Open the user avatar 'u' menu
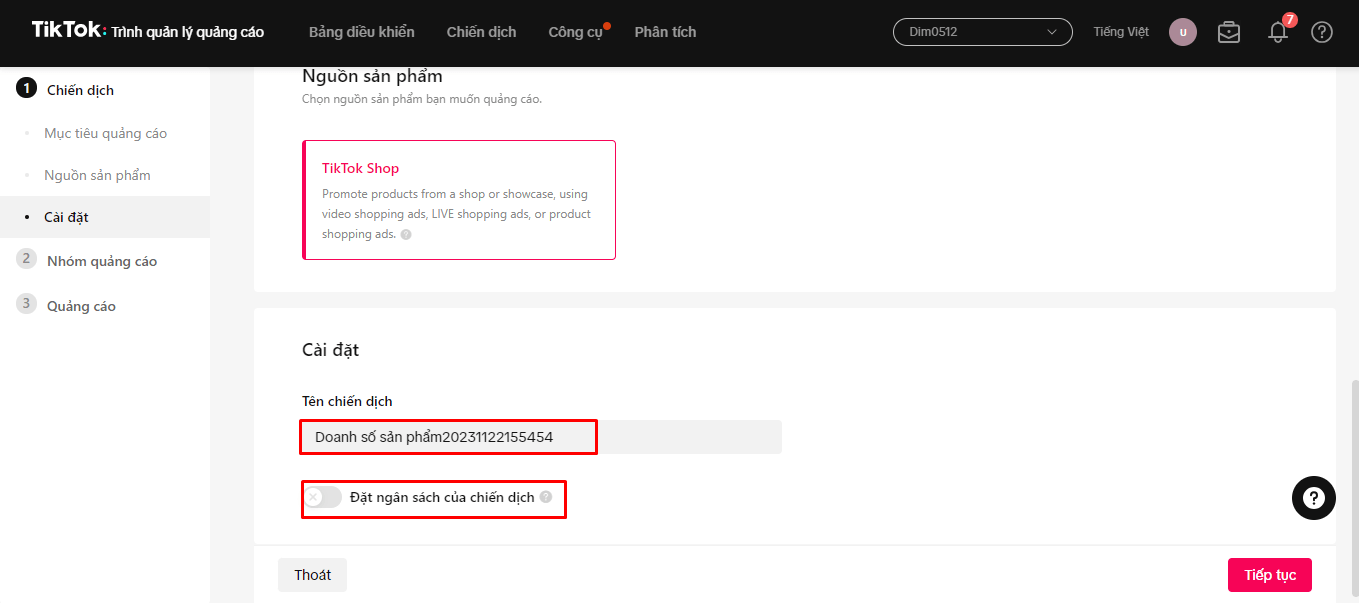 (x=1183, y=32)
